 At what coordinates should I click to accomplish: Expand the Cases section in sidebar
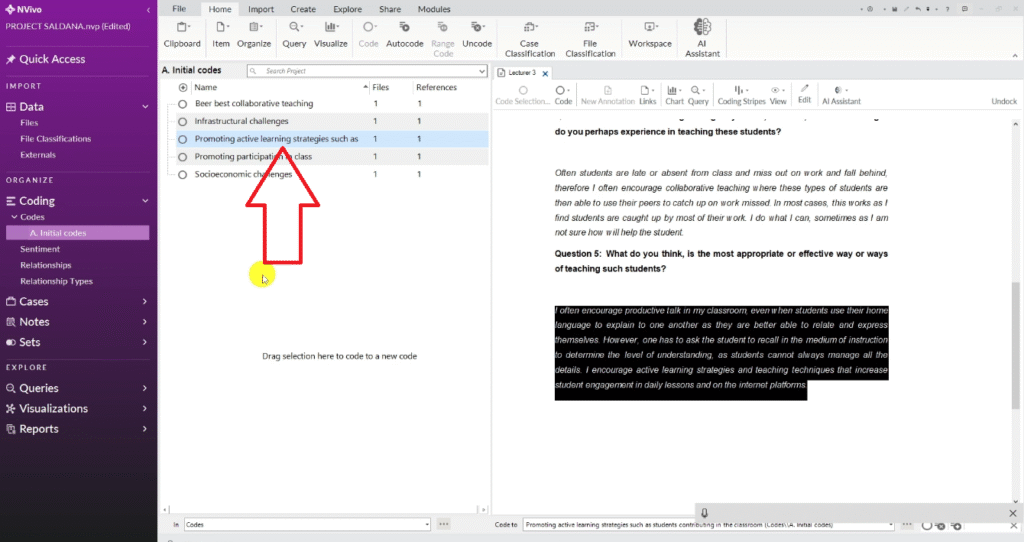(145, 301)
